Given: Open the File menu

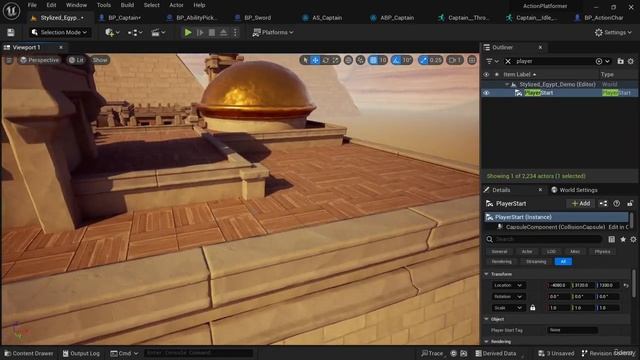Looking at the screenshot, I should click(32, 5).
